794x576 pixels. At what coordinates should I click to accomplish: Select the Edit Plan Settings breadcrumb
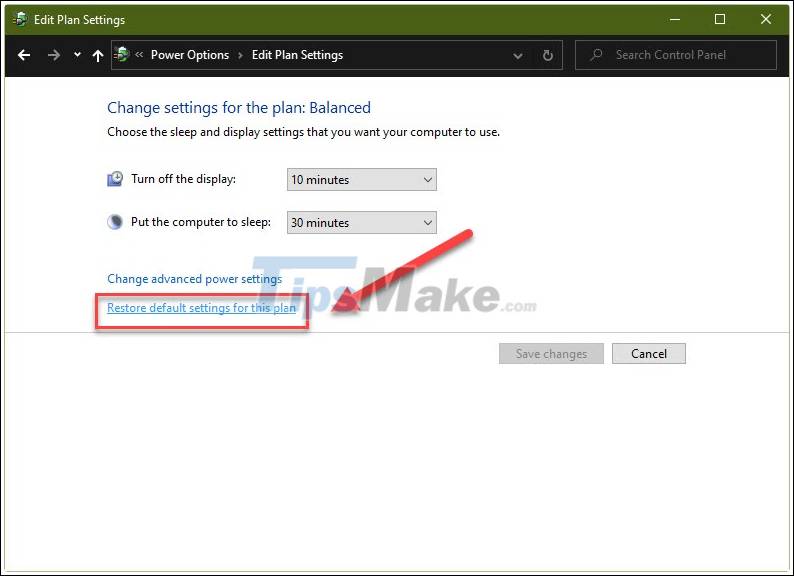click(297, 55)
